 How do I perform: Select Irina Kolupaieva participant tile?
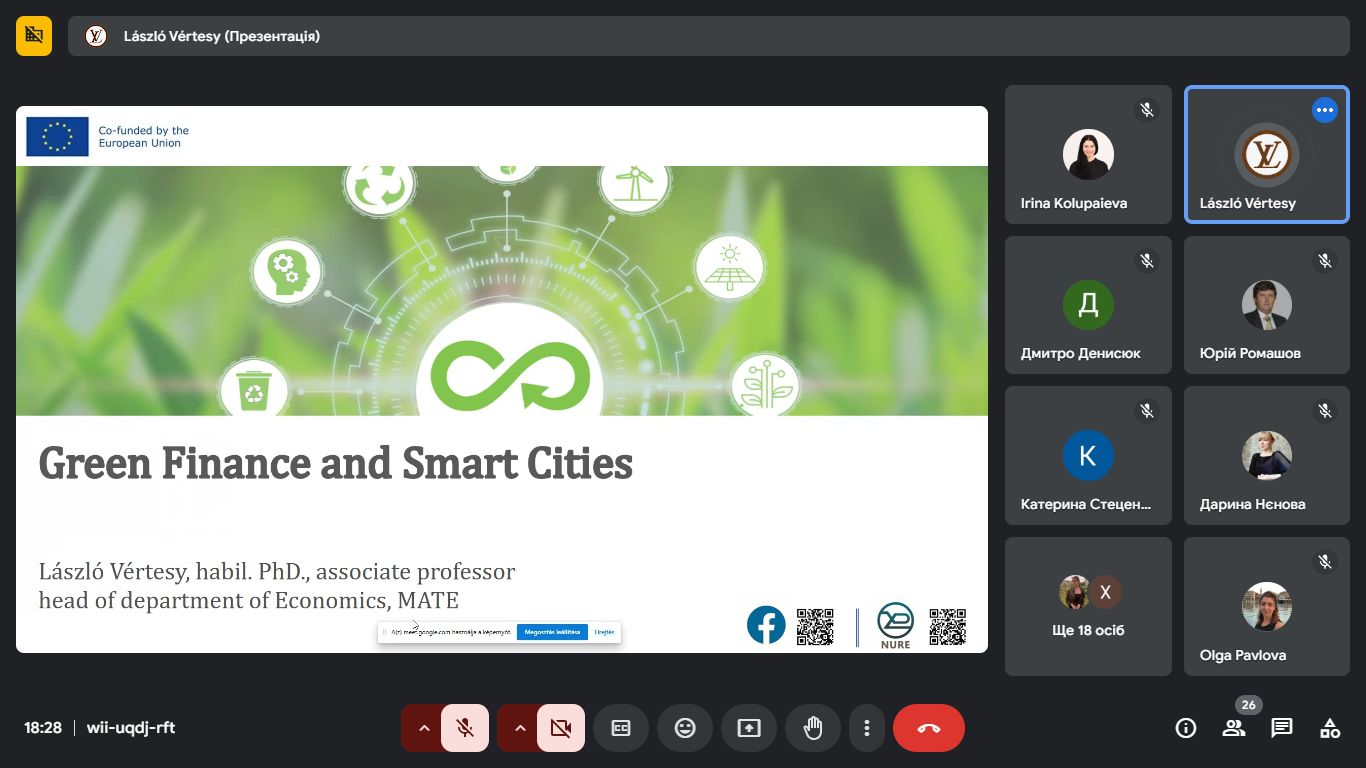pos(1088,155)
